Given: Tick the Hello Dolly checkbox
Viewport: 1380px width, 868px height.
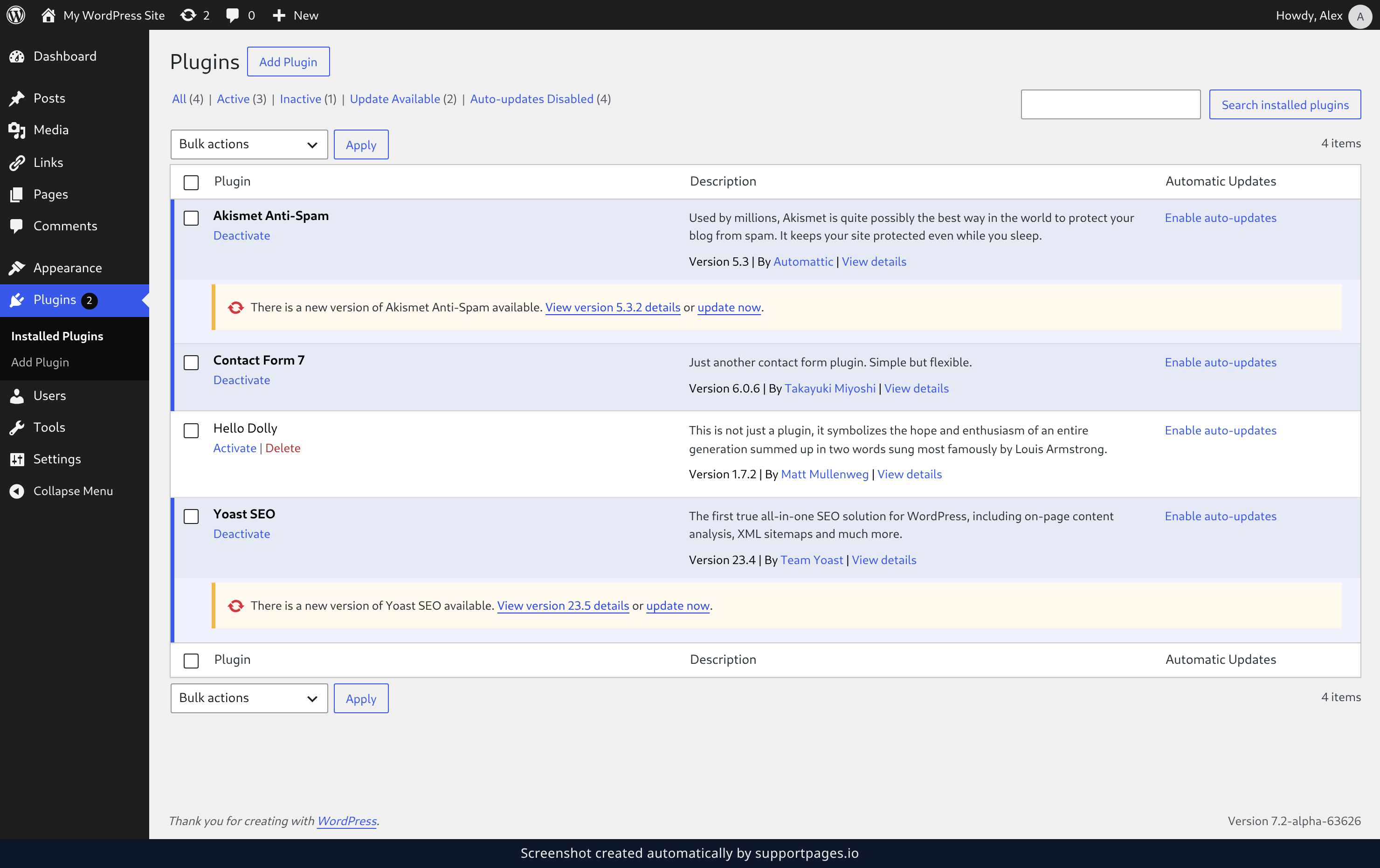Looking at the screenshot, I should [191, 430].
